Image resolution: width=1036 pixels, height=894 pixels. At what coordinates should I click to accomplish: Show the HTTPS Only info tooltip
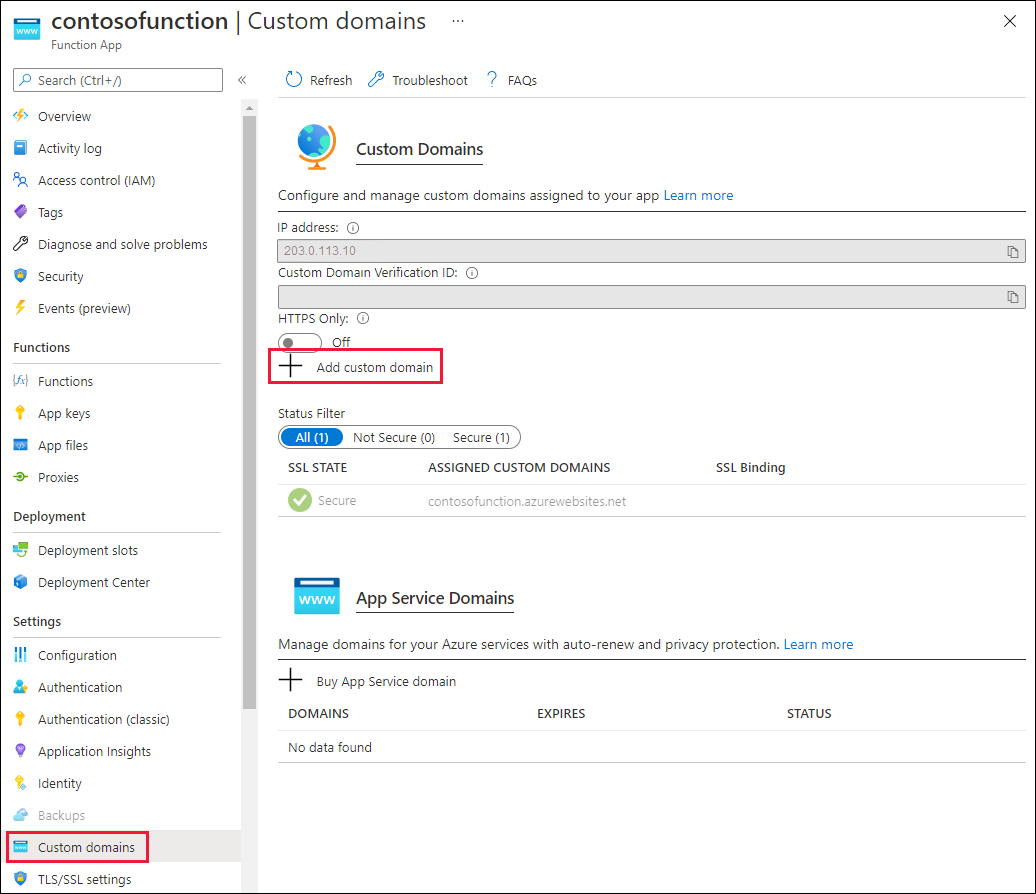[362, 318]
